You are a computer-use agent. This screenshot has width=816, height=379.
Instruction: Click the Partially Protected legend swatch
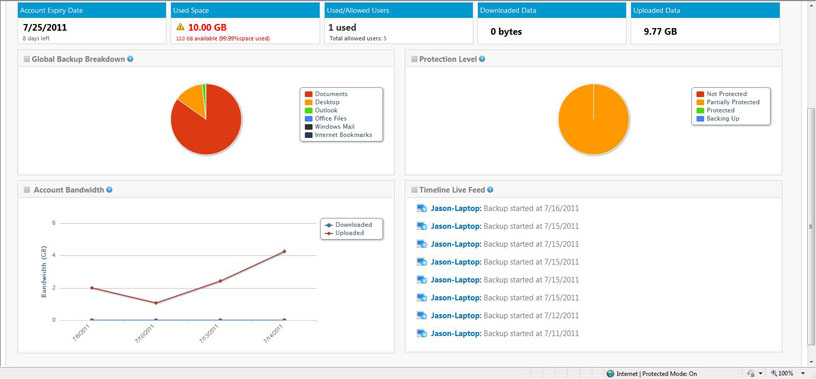click(700, 102)
